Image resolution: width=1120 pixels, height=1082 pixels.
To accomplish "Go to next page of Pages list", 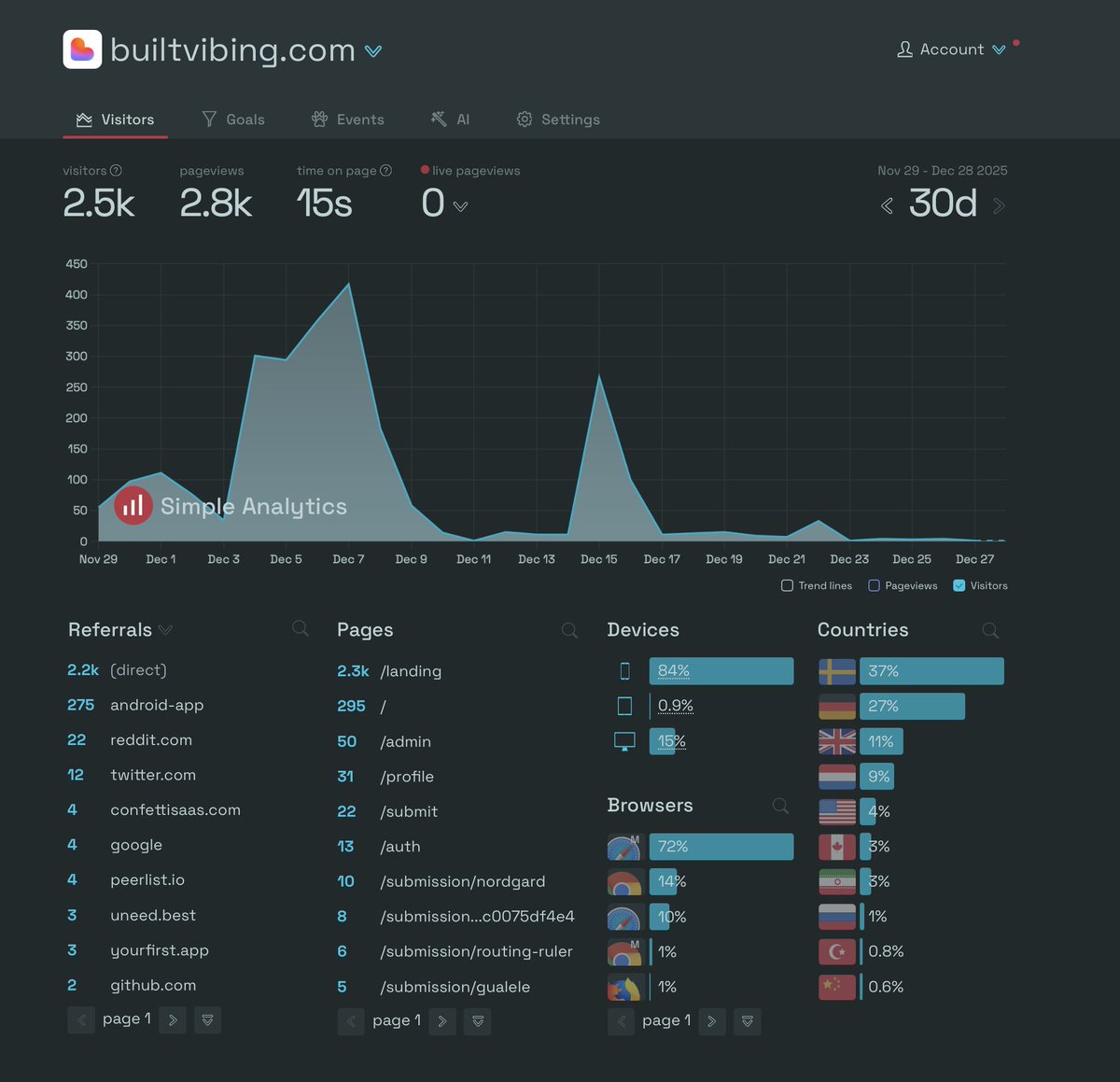I will point(442,1021).
